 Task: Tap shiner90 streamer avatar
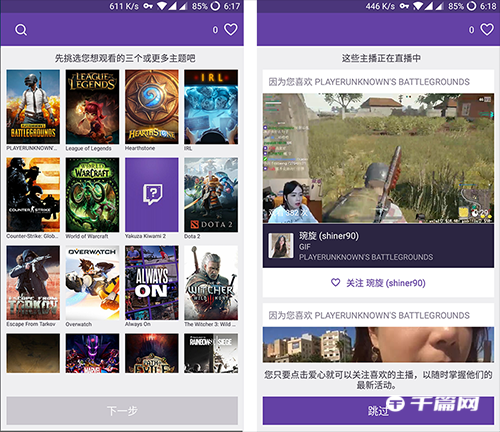[281, 246]
